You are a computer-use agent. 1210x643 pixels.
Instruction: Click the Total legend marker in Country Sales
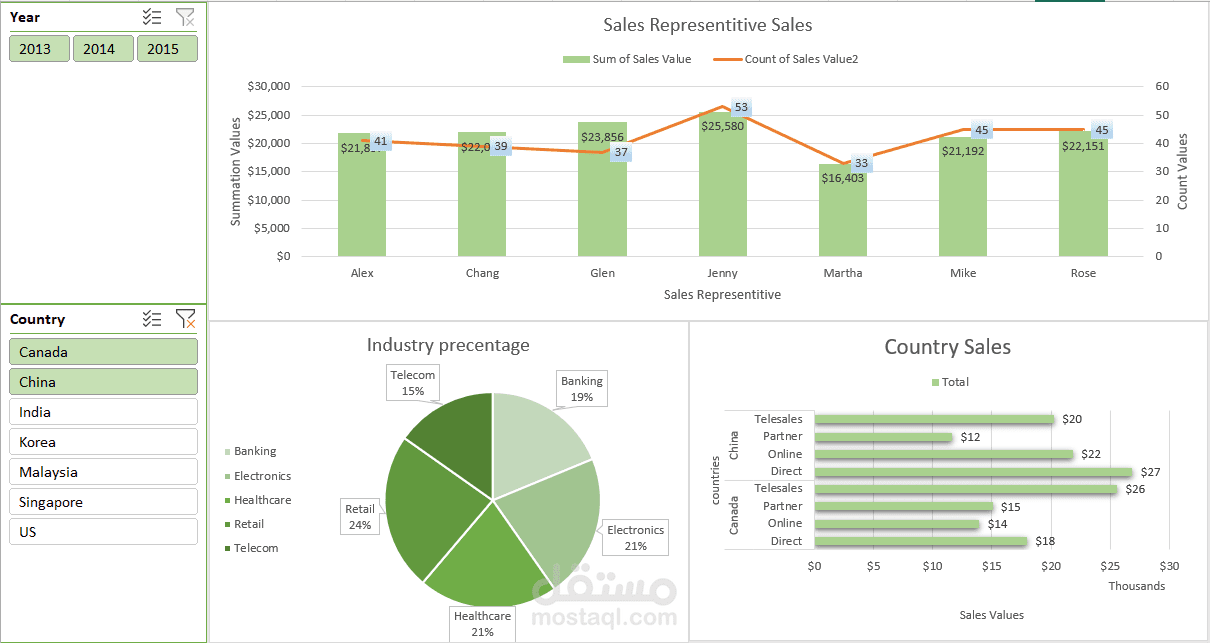[x=937, y=381]
